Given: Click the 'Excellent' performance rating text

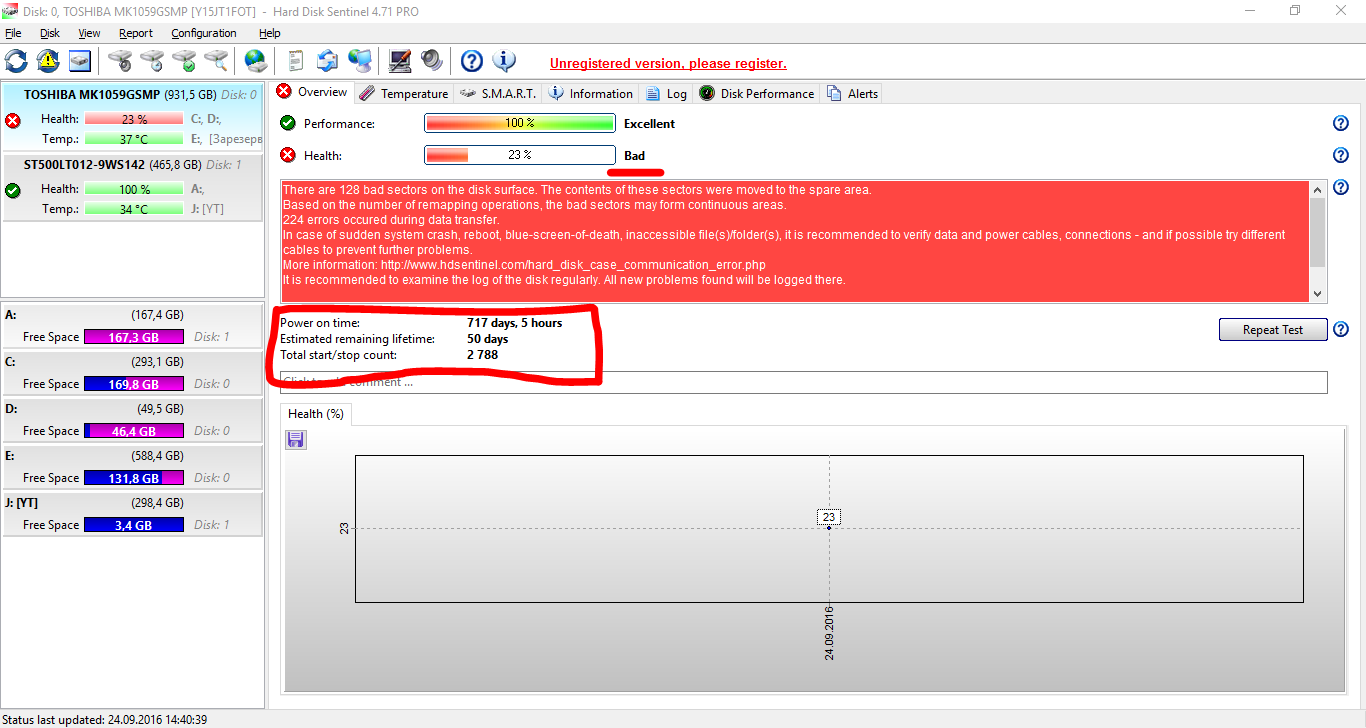Looking at the screenshot, I should (x=650, y=124).
